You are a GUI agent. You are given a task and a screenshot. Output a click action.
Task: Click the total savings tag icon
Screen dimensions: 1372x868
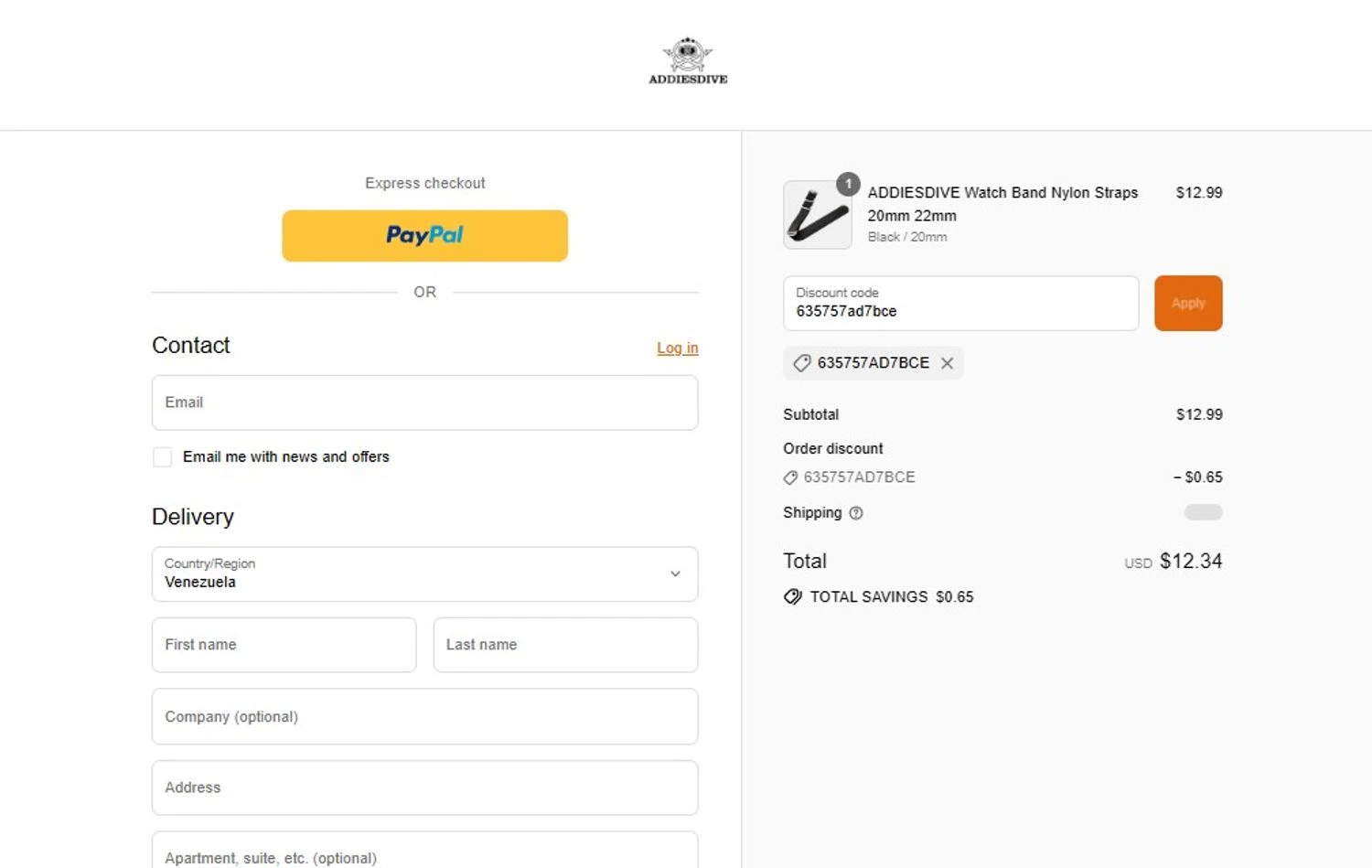tap(793, 597)
